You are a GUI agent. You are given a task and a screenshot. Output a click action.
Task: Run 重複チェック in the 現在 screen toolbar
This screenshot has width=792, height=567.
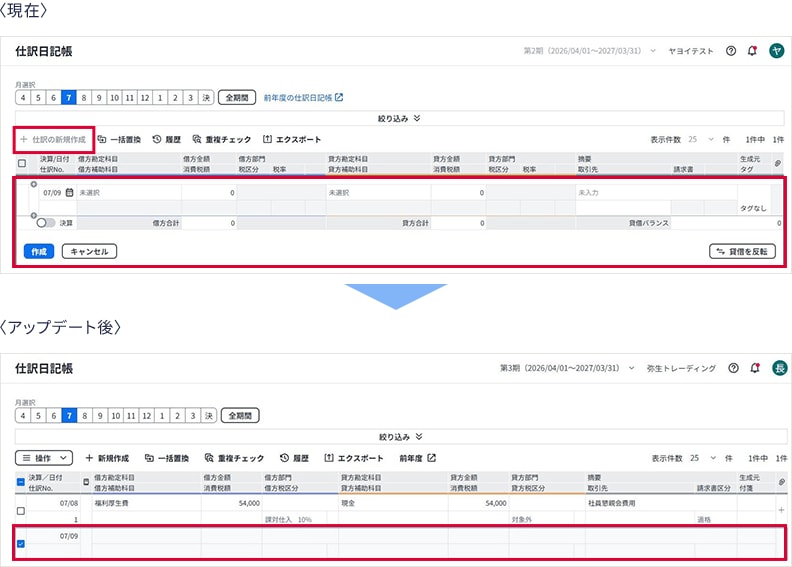[222, 139]
